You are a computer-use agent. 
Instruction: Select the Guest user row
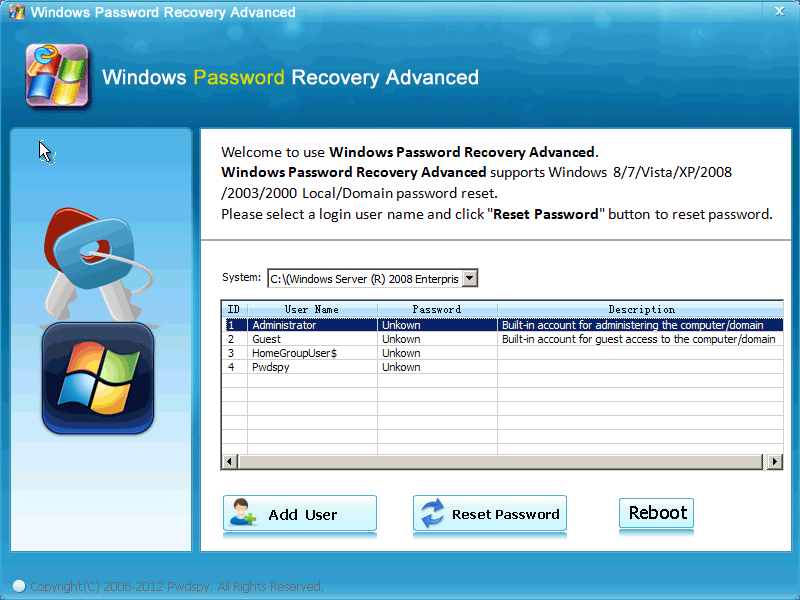(503, 339)
